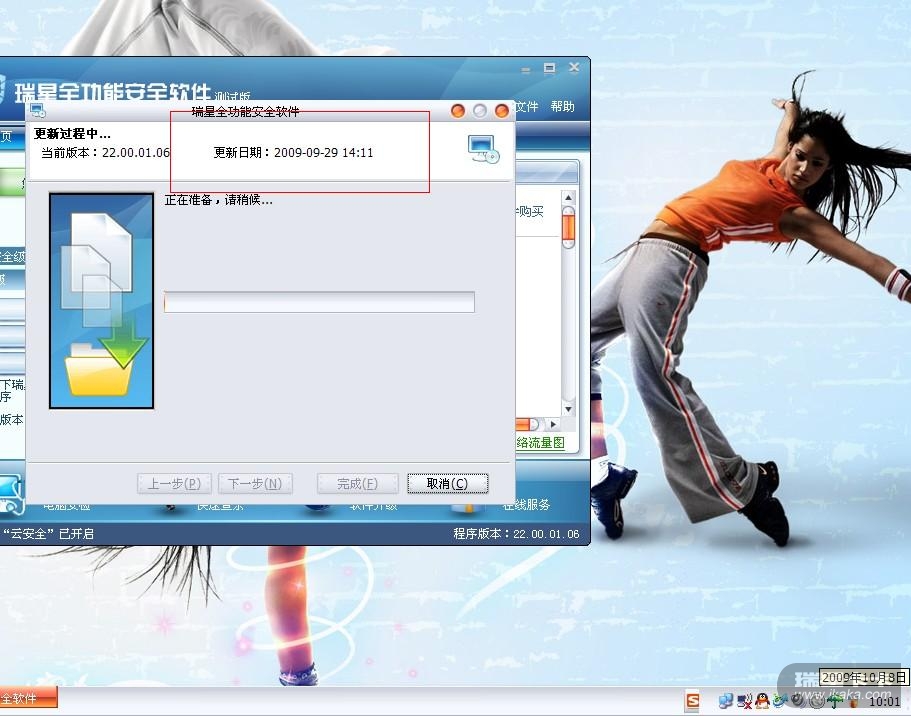
Task: Click the disabled 上一步(P) button
Action: (174, 484)
